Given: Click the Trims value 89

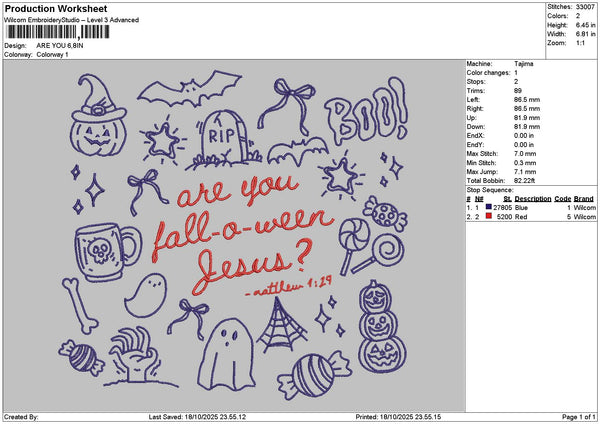Looking at the screenshot, I should [x=518, y=91].
